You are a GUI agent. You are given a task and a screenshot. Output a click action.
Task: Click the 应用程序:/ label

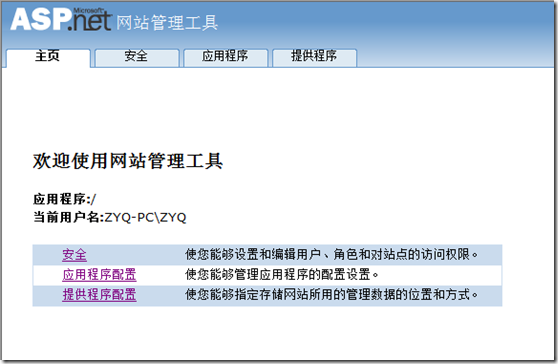pyautogui.click(x=64, y=199)
